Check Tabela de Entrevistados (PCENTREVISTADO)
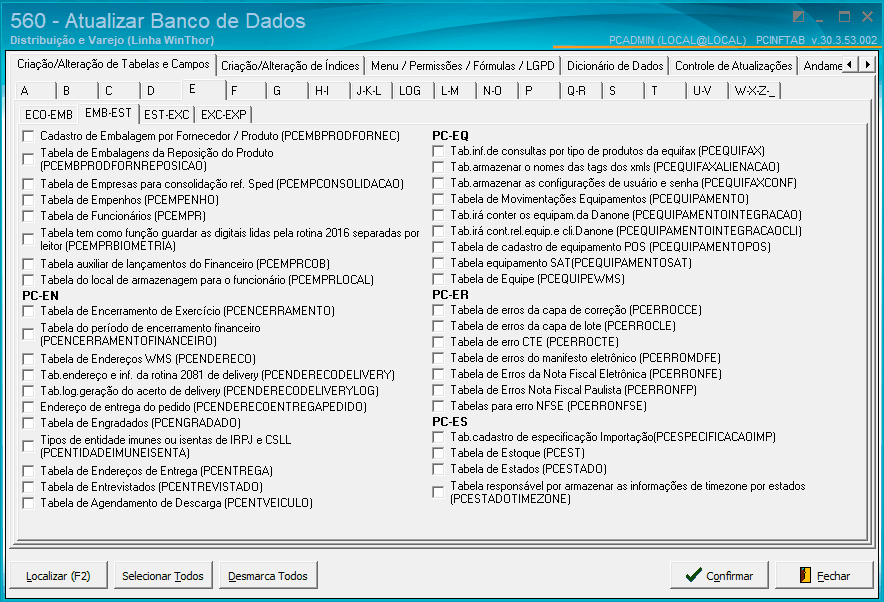The image size is (884, 602). click(x=28, y=487)
